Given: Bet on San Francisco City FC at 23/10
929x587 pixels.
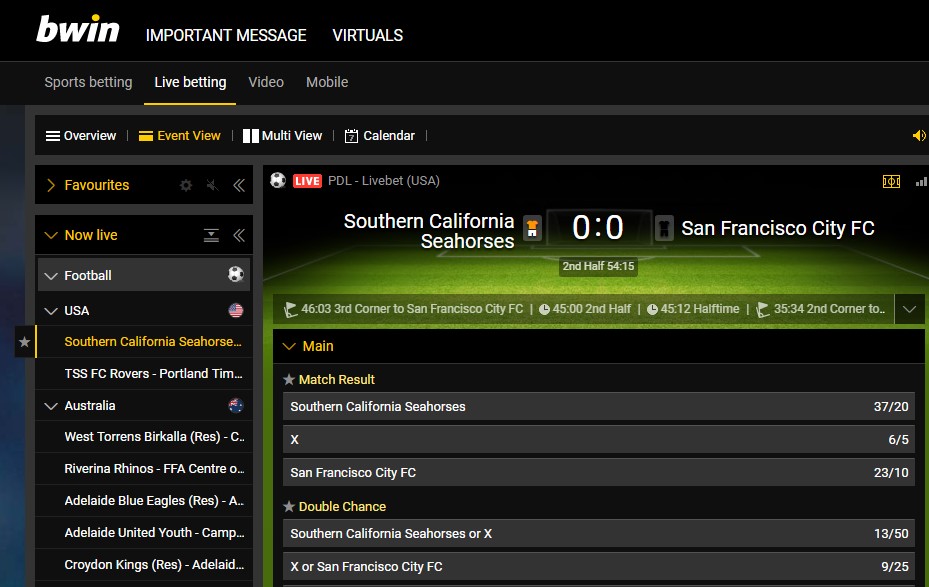Looking at the screenshot, I should [x=599, y=473].
